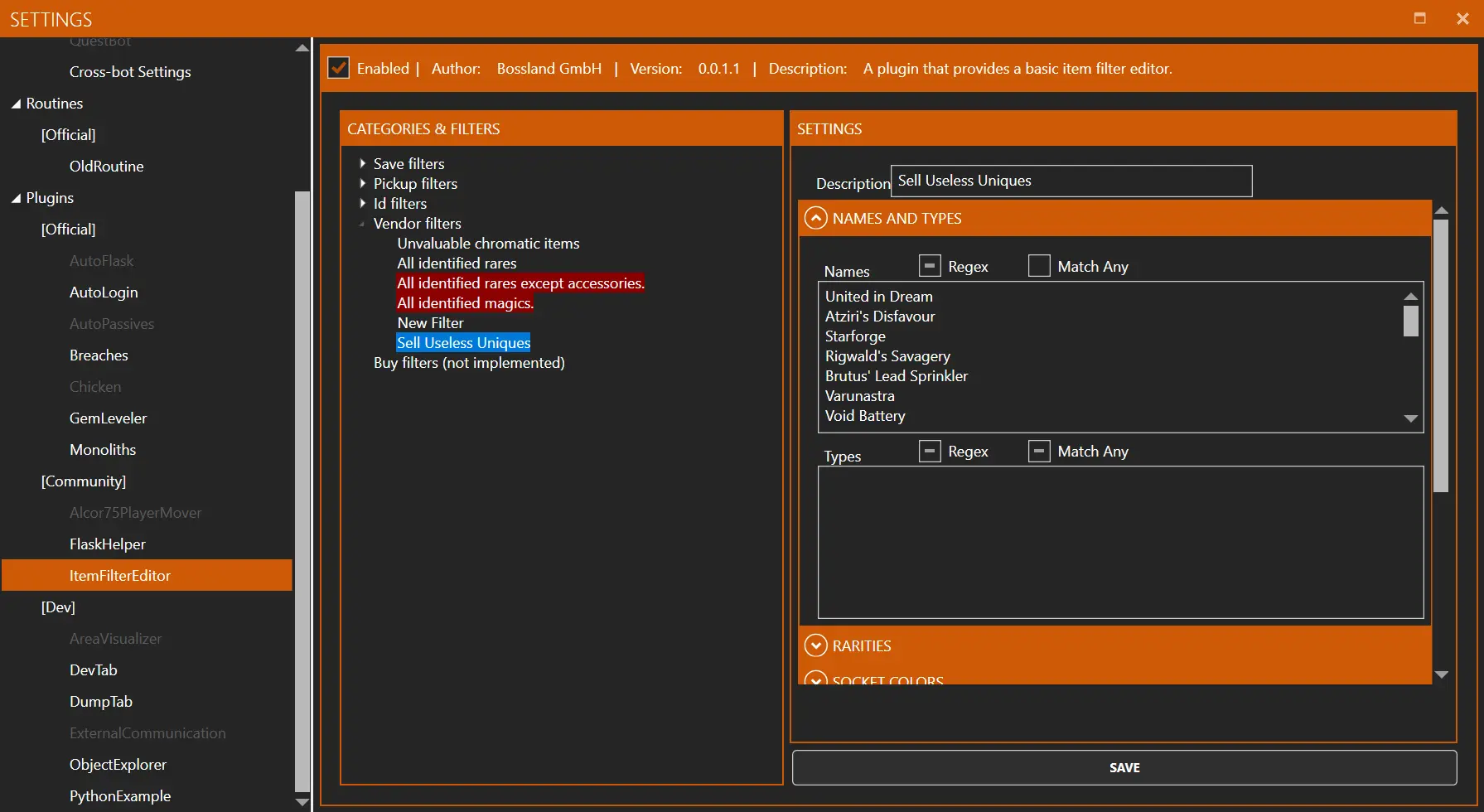
Task: Select ItemFilterEditor in sidebar
Action: tap(147, 575)
